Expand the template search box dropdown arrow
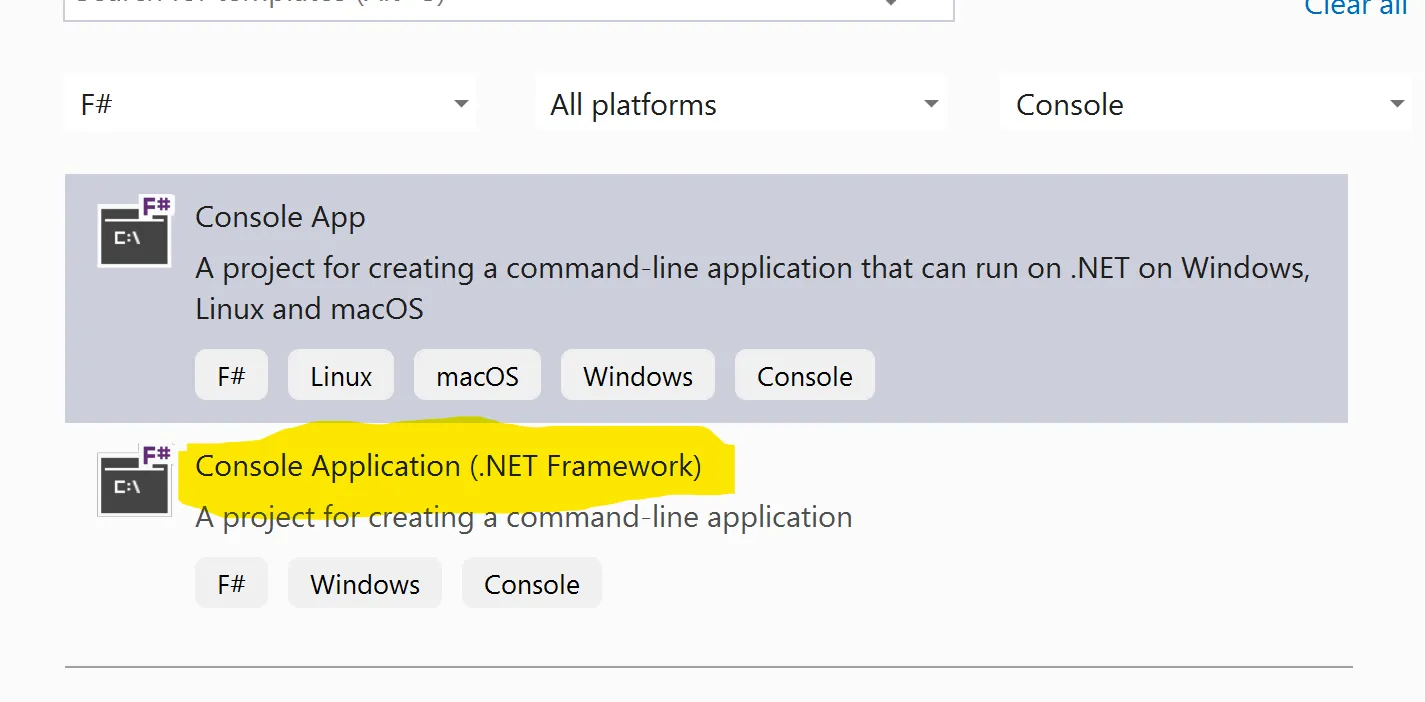The width and height of the screenshot is (1425, 702). (890, 4)
